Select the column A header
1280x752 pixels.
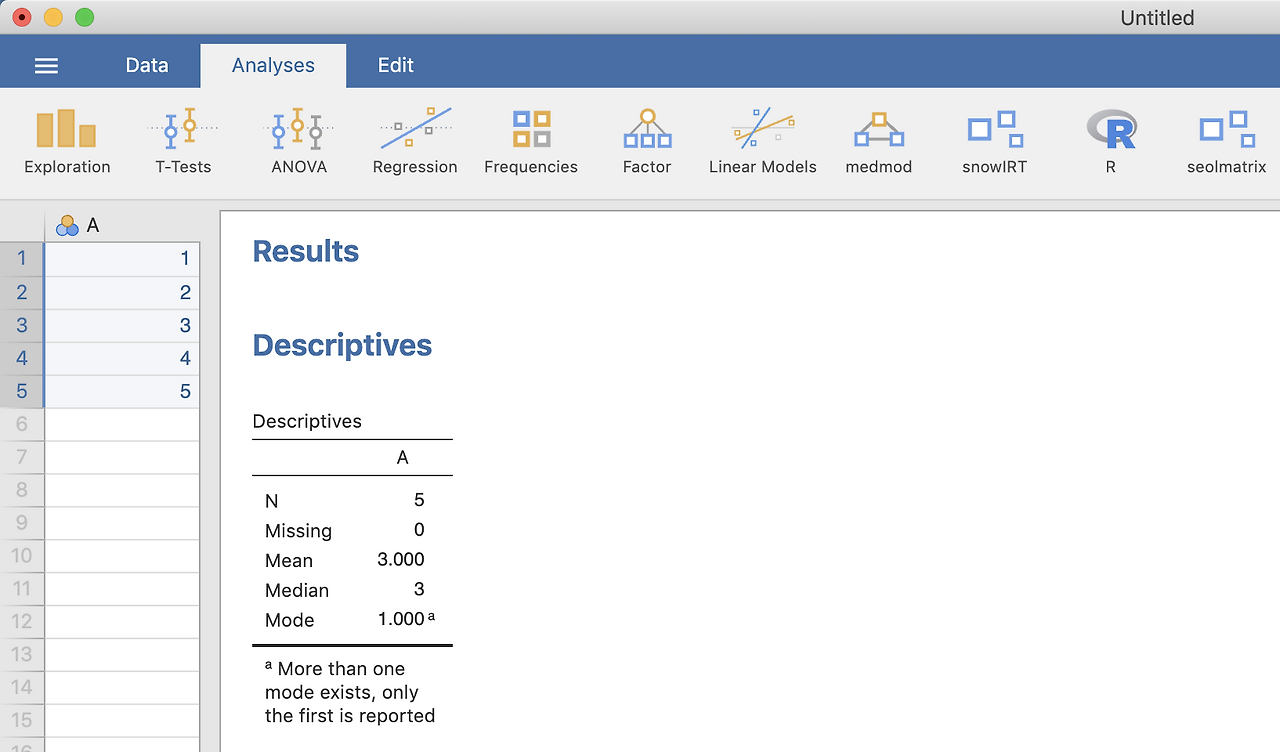tap(122, 226)
